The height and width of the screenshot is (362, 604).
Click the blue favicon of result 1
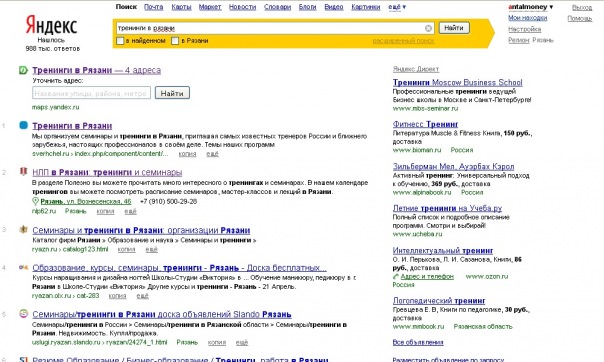(23, 125)
